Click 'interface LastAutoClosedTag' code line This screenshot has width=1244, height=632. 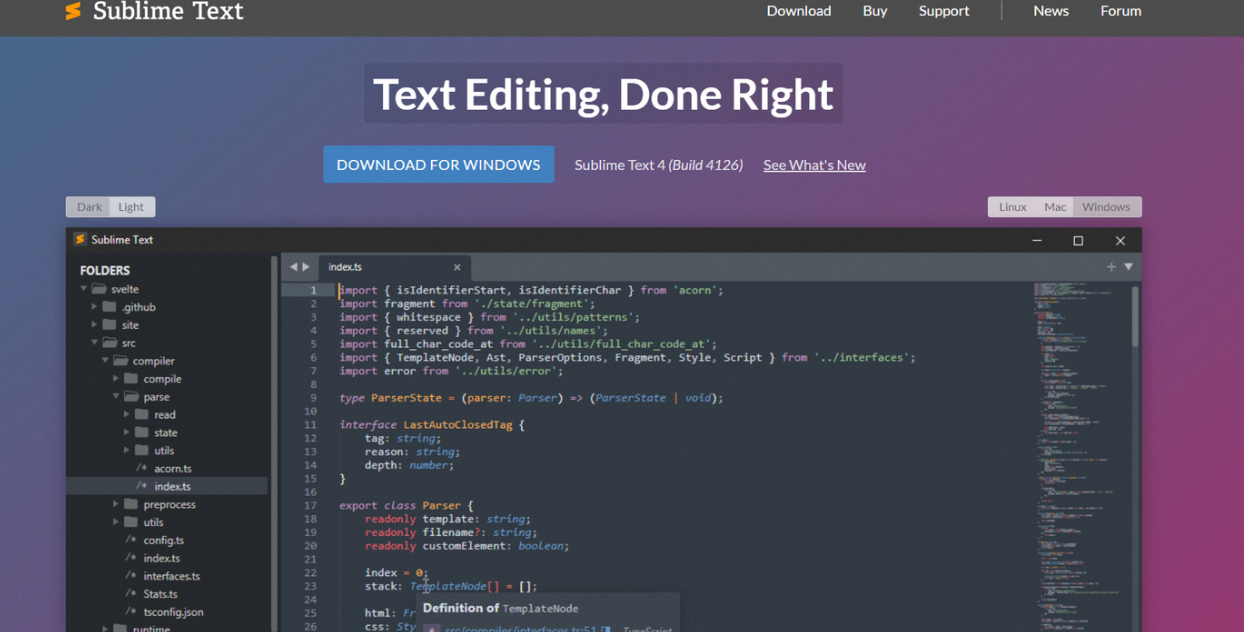[432, 424]
